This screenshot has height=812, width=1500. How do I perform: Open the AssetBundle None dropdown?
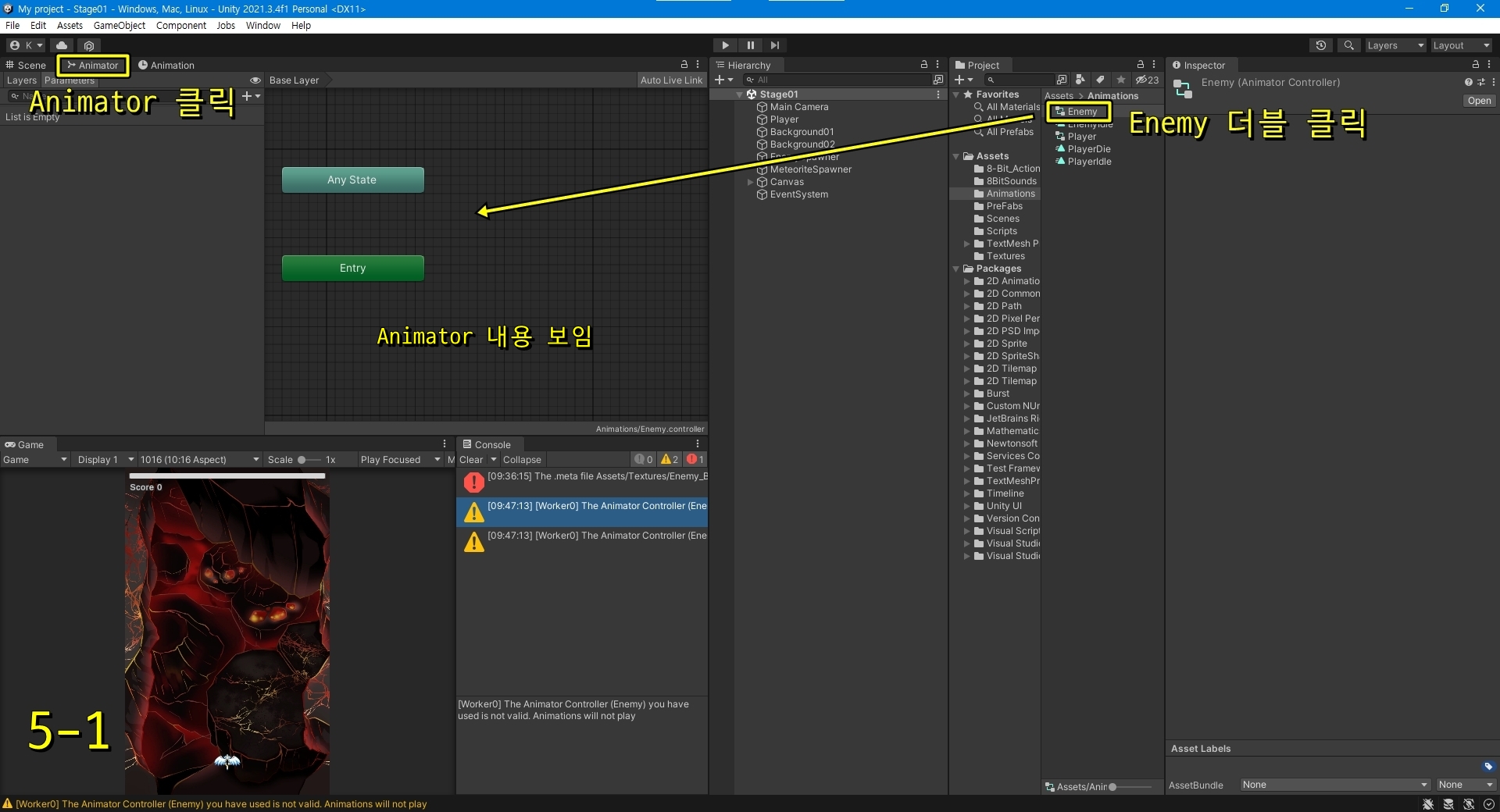pos(1335,785)
